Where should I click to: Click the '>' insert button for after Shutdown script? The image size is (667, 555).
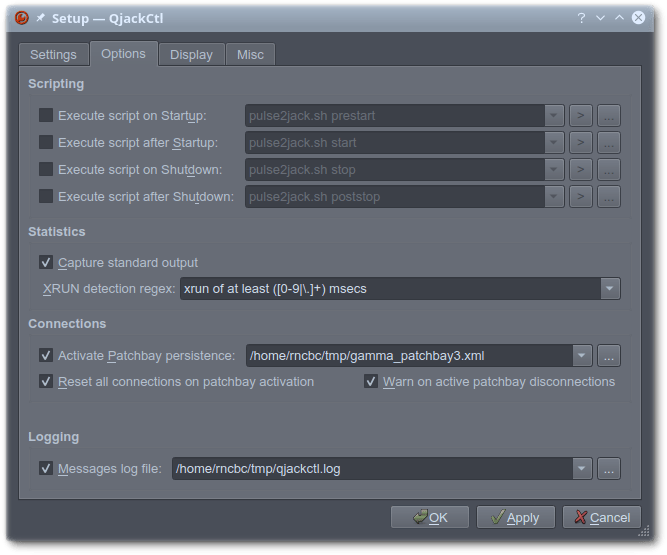[x=581, y=196]
